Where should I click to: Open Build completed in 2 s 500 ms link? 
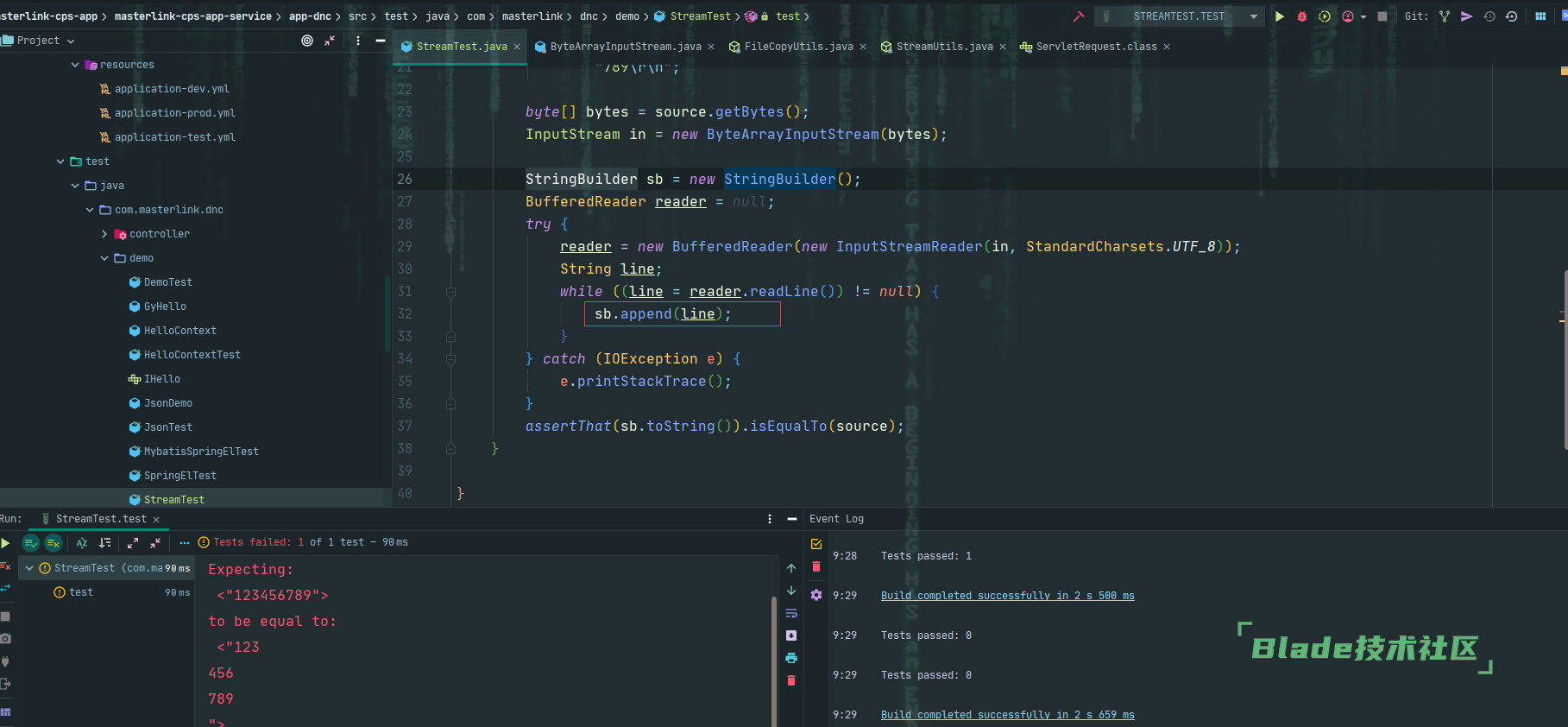point(1007,596)
